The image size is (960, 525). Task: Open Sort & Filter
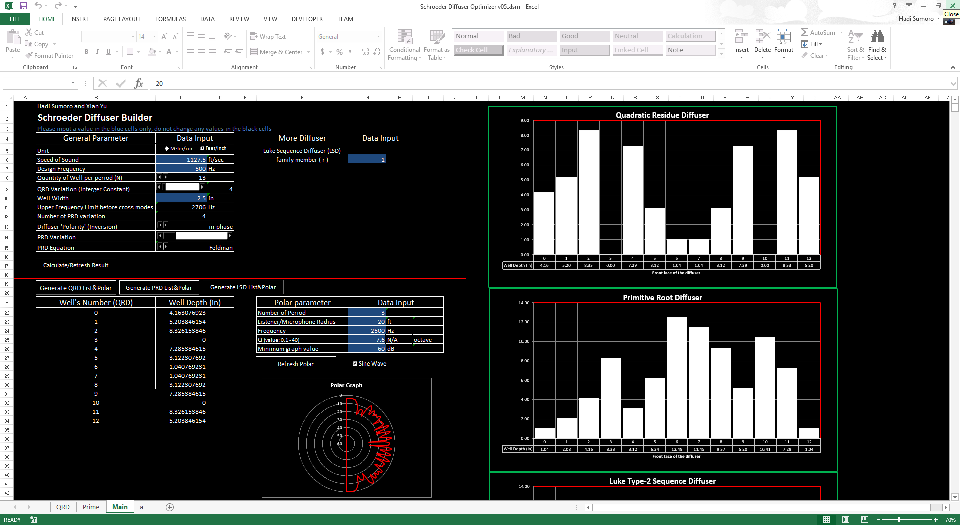pyautogui.click(x=855, y=45)
